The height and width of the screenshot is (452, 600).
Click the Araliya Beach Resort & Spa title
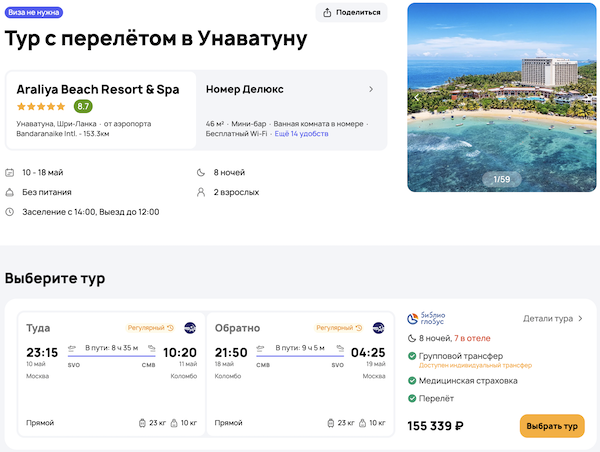coord(98,89)
